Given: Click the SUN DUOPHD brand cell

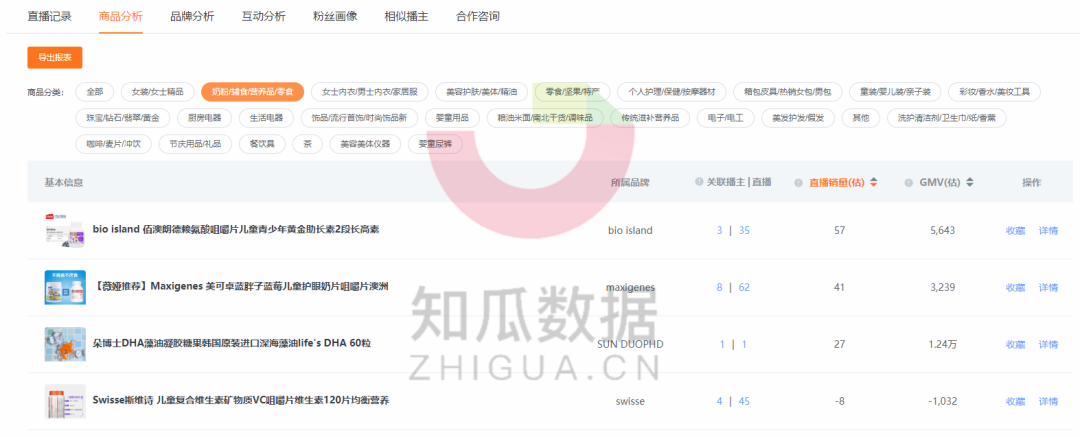Looking at the screenshot, I should (630, 344).
